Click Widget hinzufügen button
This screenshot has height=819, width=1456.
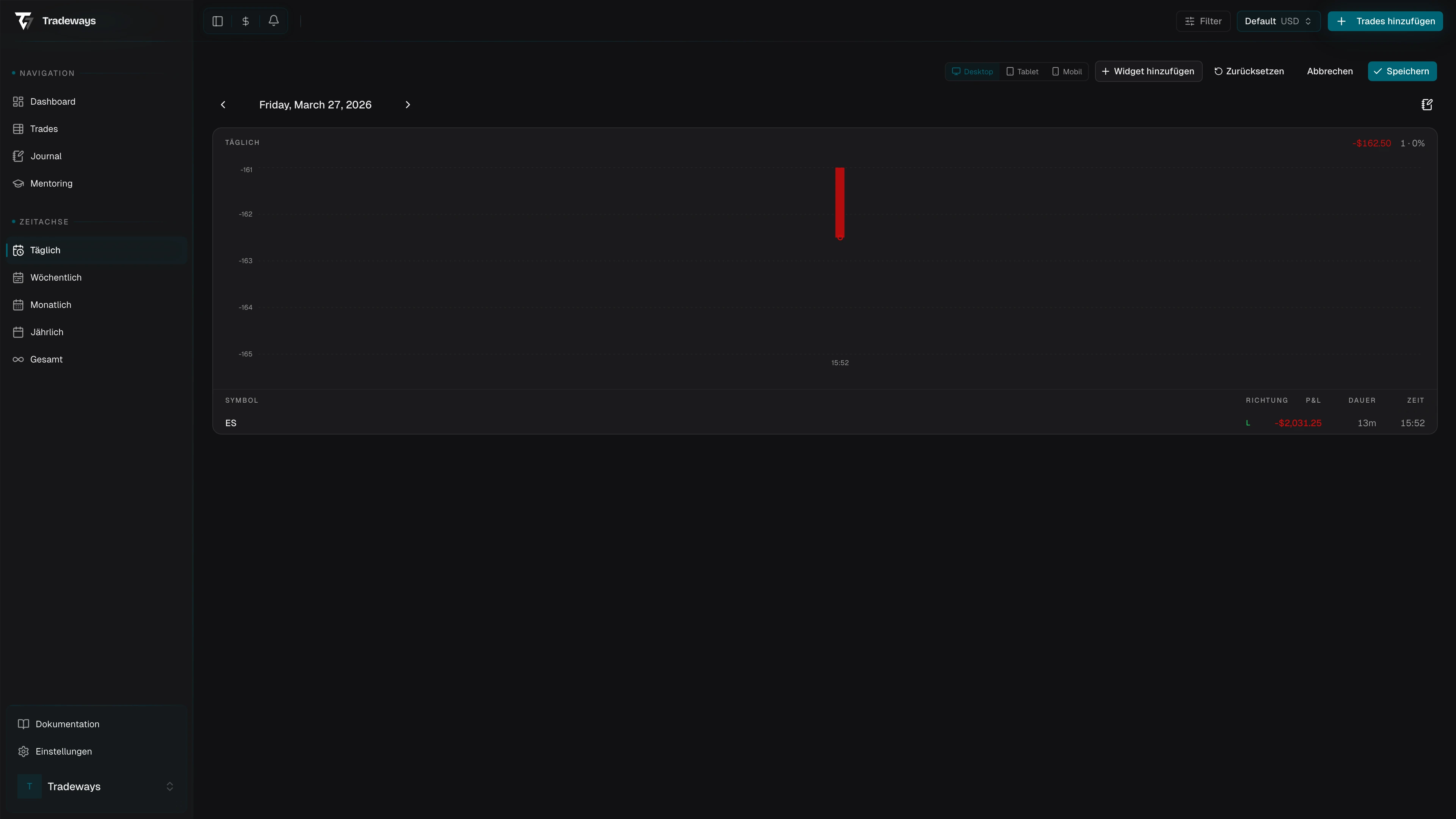point(1148,71)
